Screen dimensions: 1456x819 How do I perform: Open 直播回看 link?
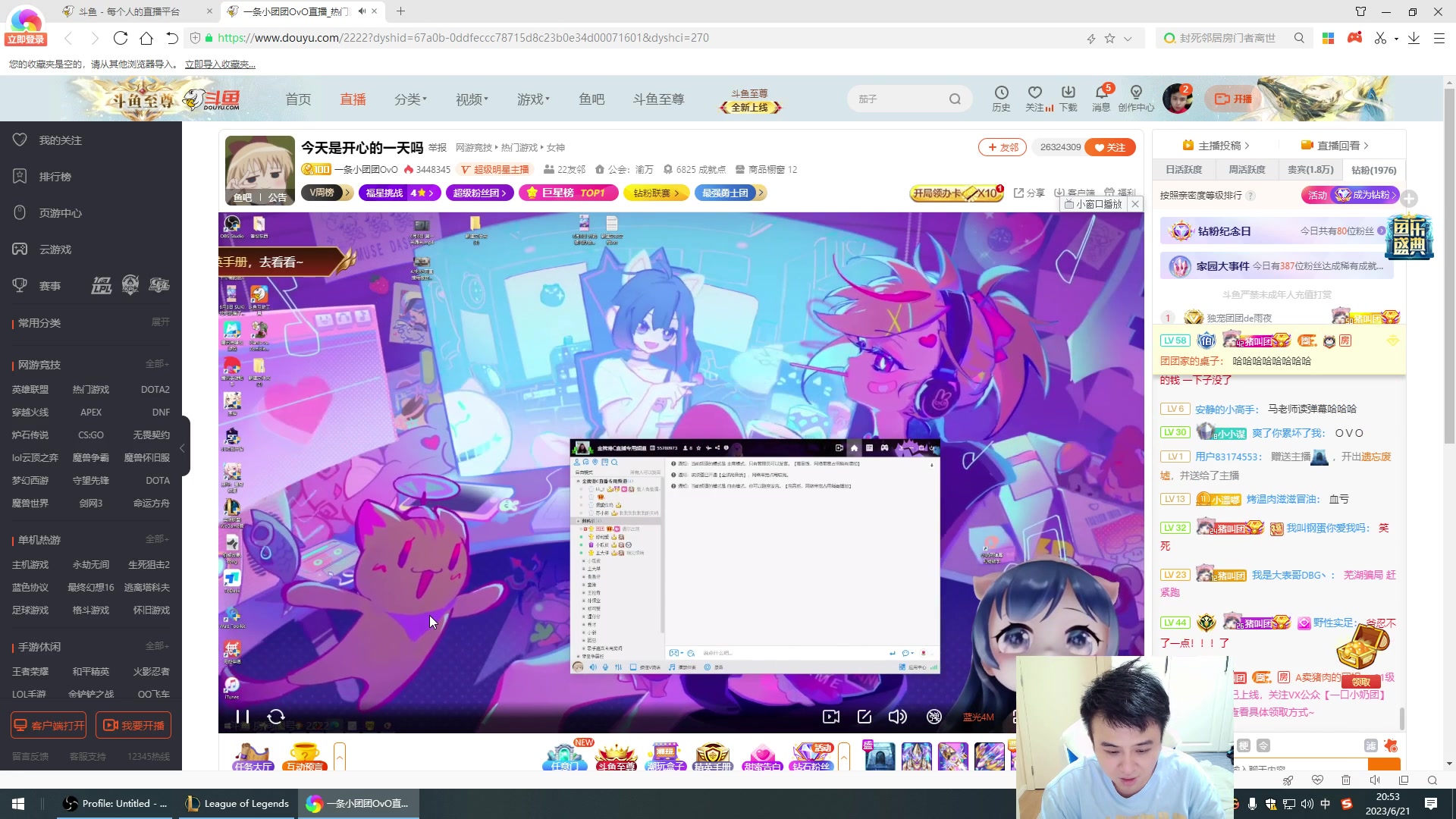pos(1335,146)
